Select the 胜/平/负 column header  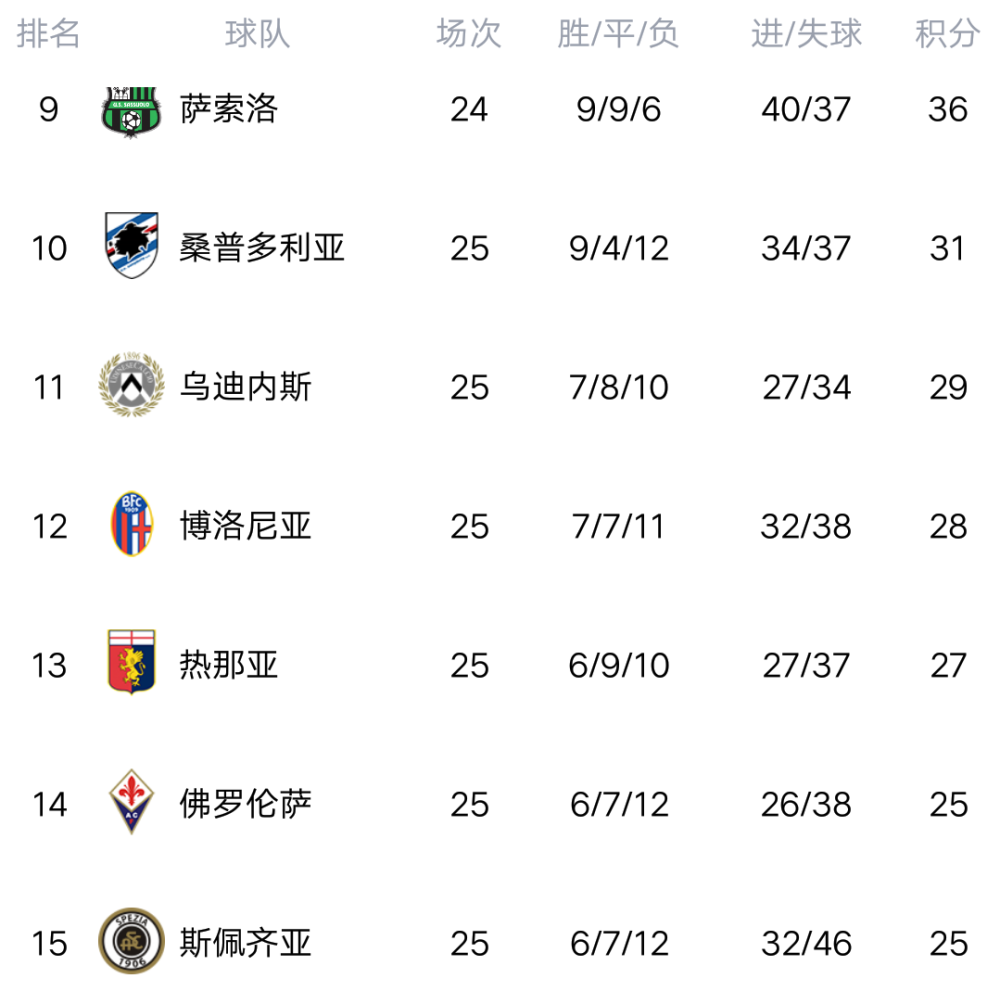[x=618, y=34]
